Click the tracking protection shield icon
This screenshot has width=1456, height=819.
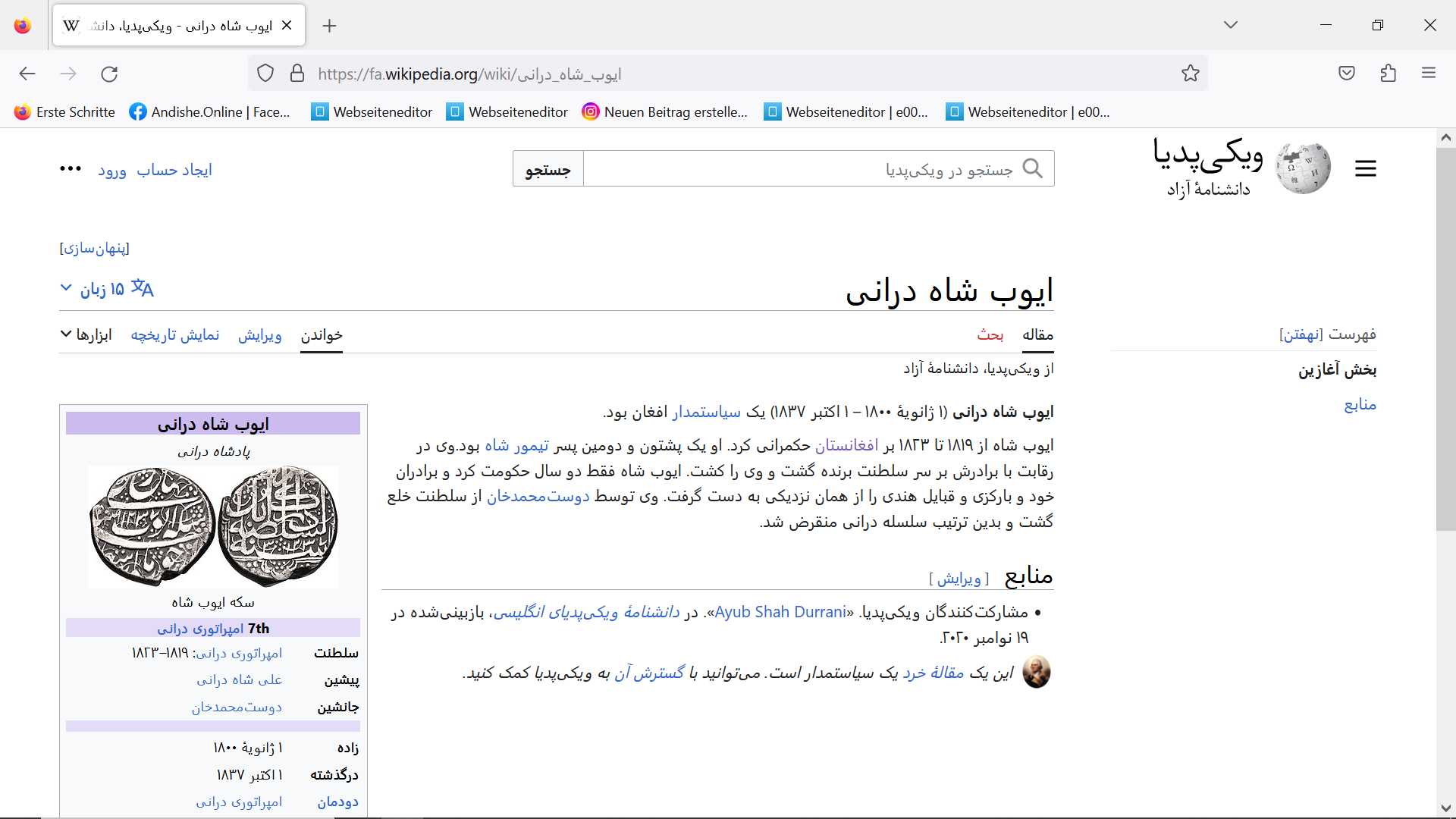(x=265, y=74)
